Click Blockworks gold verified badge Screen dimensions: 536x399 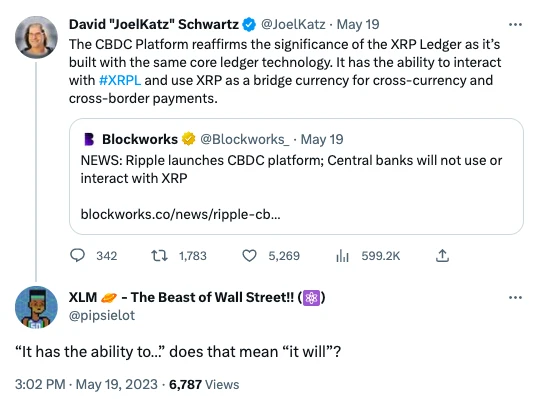(188, 139)
